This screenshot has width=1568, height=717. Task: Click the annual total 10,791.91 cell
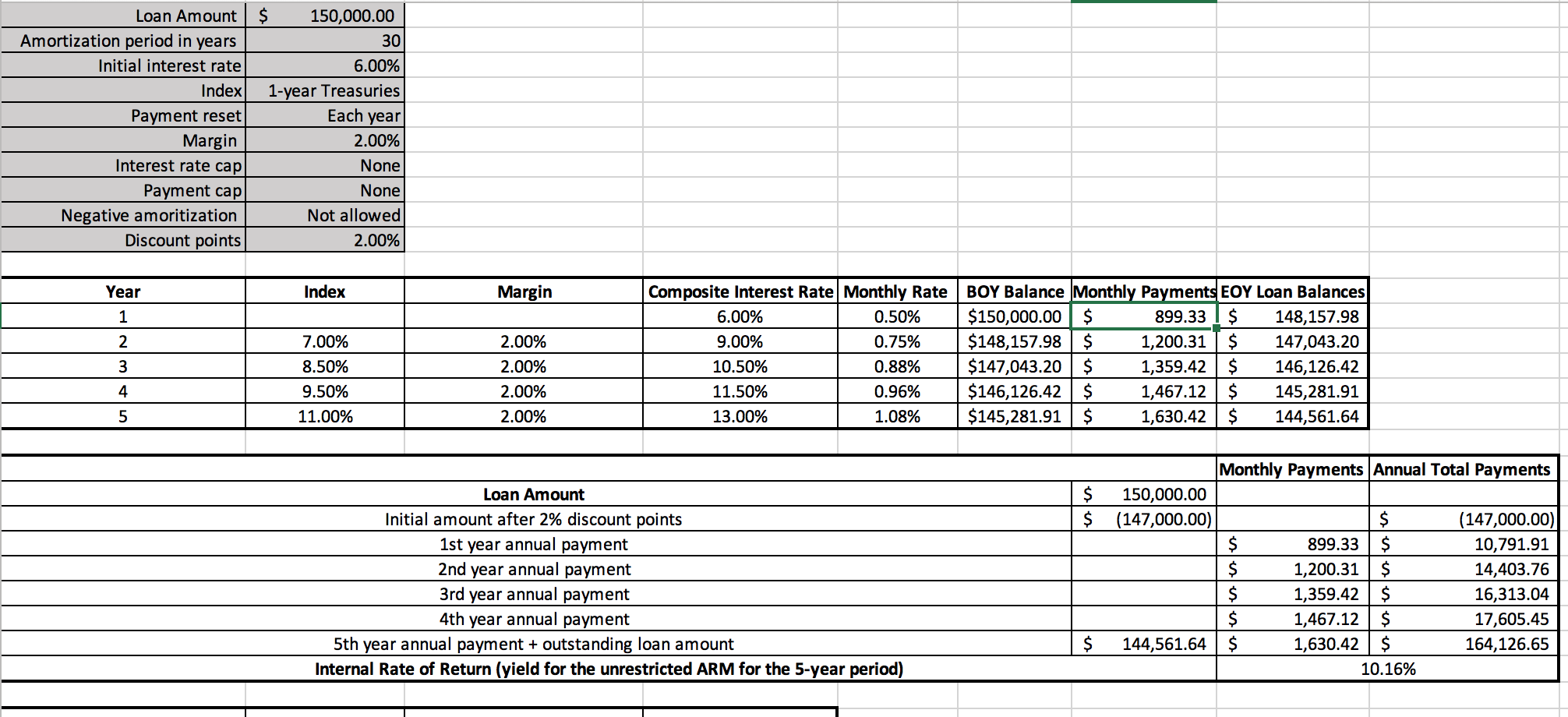[x=1463, y=544]
